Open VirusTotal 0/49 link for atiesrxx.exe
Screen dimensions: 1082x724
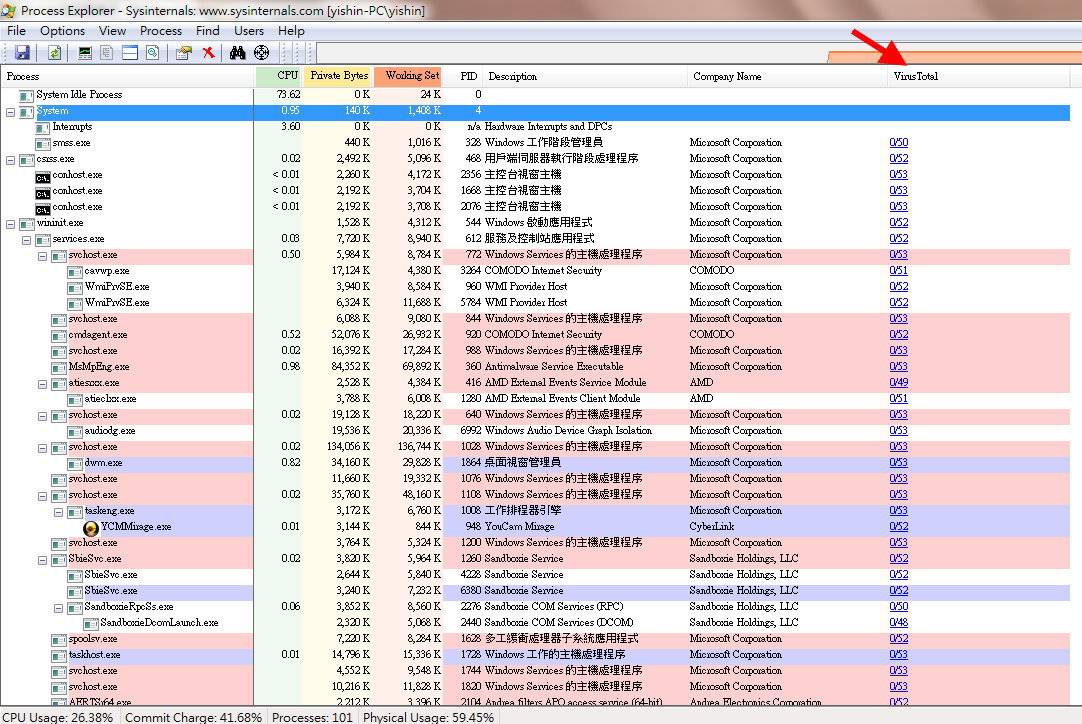(898, 382)
